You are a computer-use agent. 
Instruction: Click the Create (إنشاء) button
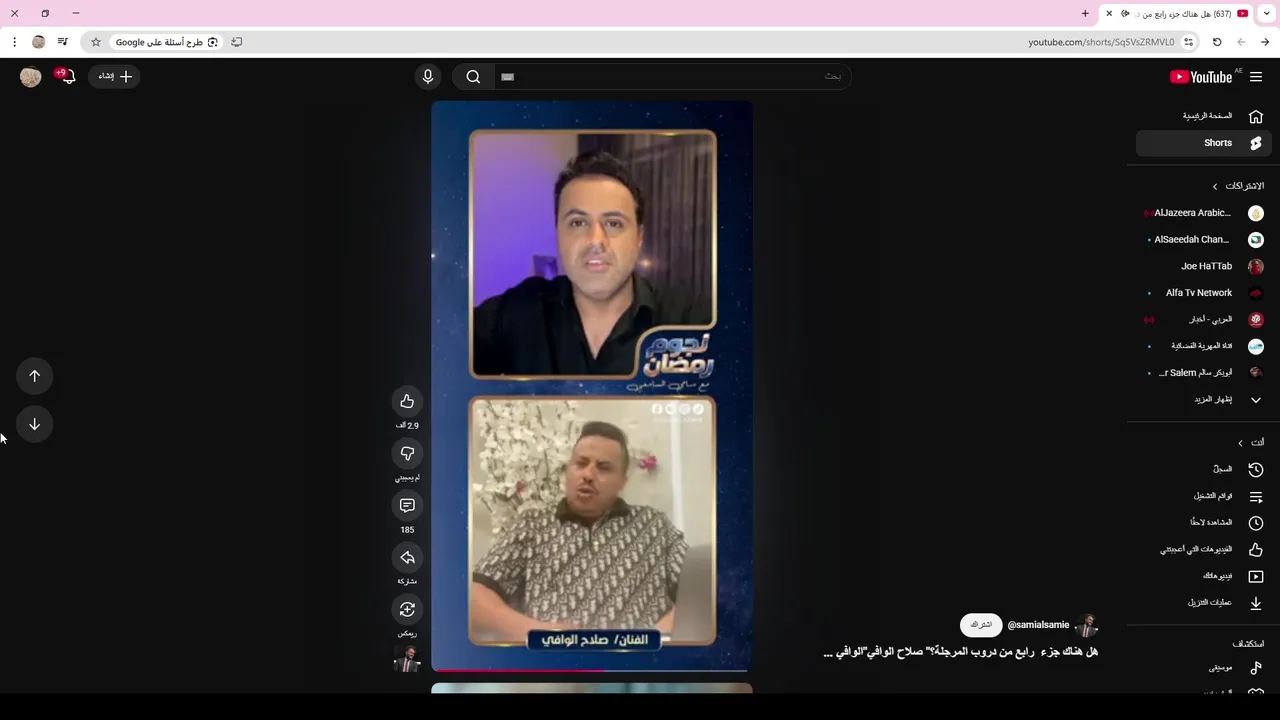(114, 76)
